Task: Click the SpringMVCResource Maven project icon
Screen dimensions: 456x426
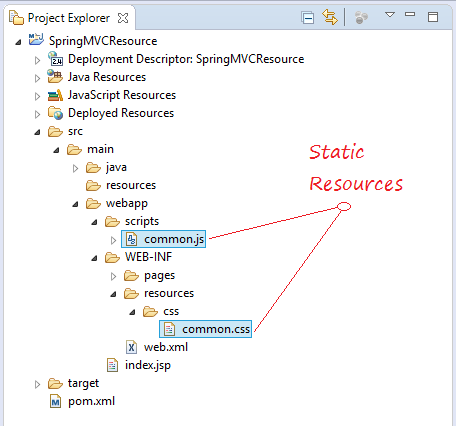Action: (x=36, y=40)
